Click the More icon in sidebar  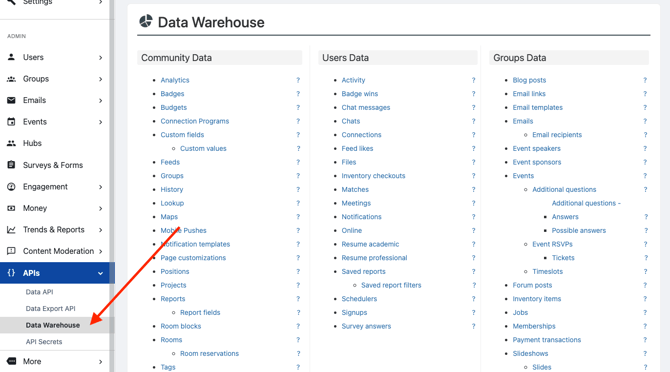click(12, 361)
